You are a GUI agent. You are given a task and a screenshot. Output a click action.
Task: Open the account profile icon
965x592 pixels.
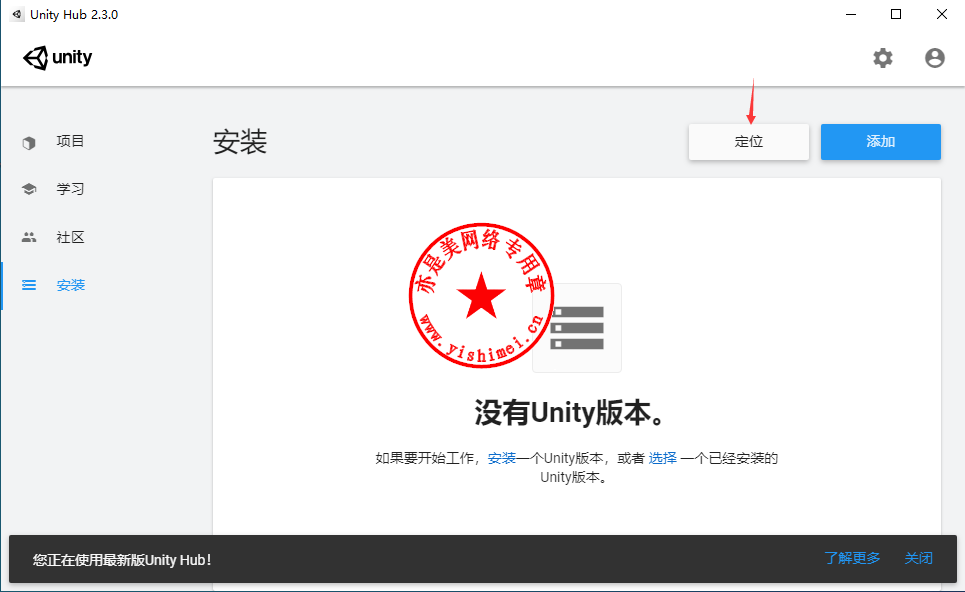(x=934, y=58)
